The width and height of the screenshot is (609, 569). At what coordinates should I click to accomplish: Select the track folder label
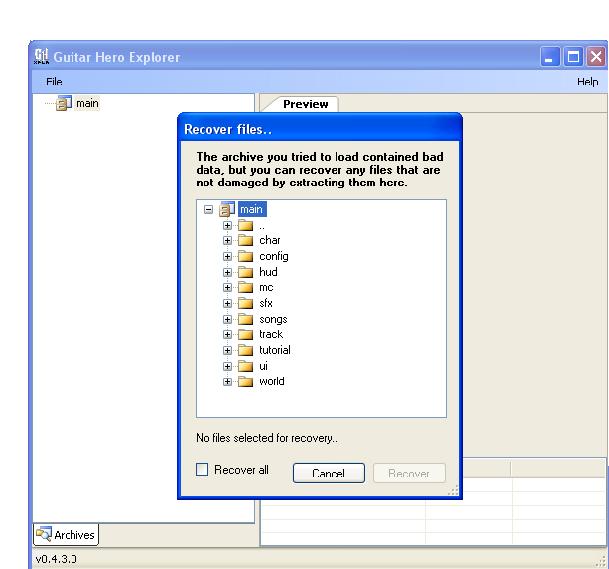click(x=271, y=334)
